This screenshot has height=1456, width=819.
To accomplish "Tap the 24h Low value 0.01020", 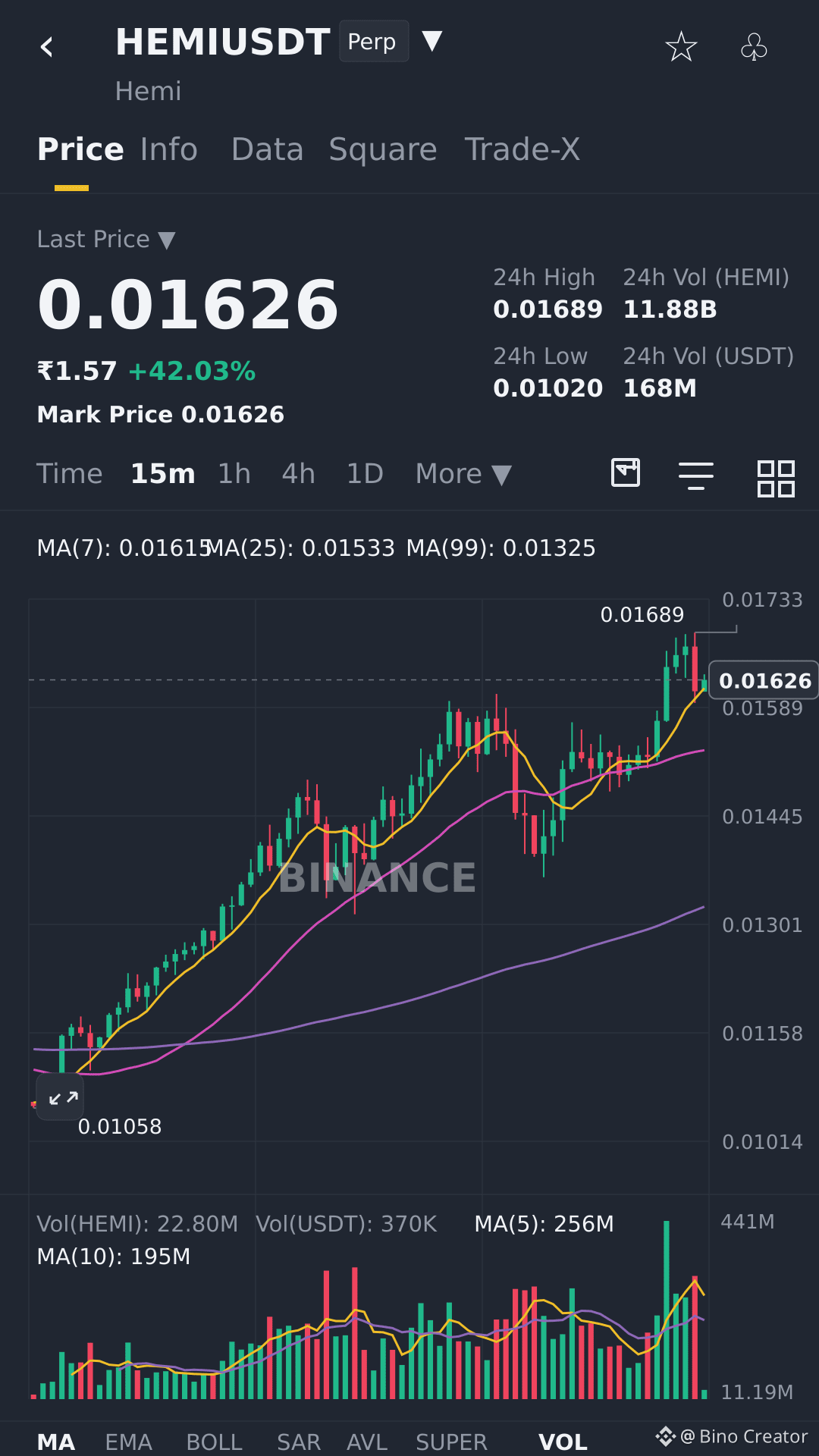I will pyautogui.click(x=548, y=388).
